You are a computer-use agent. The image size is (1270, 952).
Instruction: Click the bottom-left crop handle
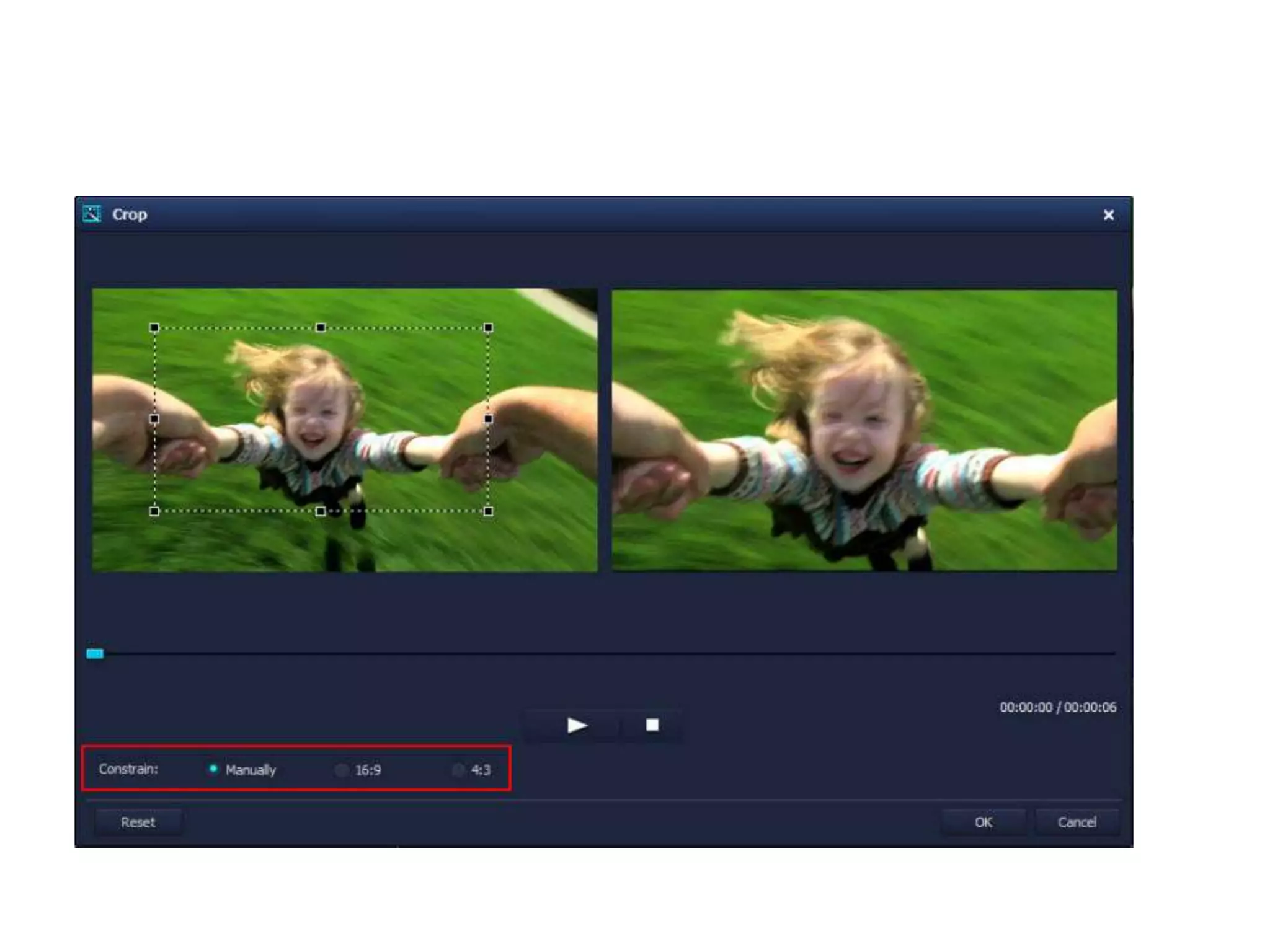click(x=154, y=511)
